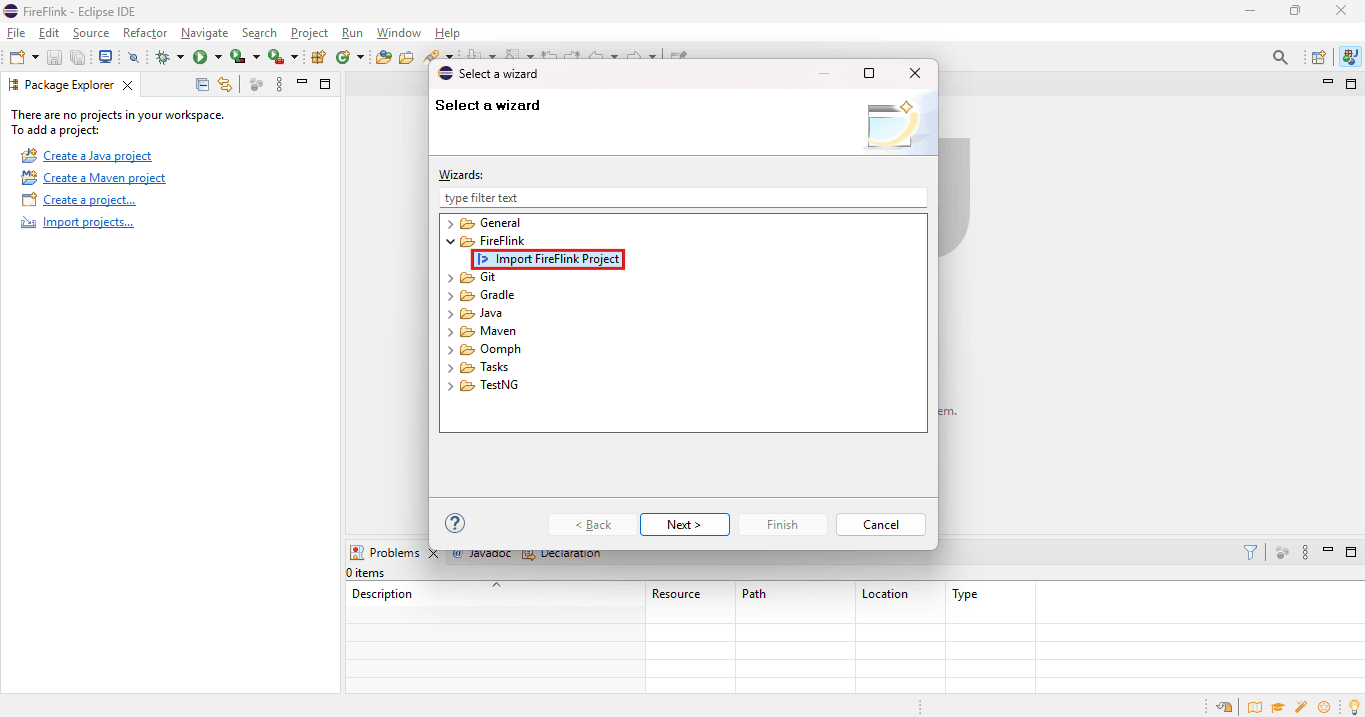This screenshot has height=717, width=1365.
Task: Click the Problems view filter funnel icon
Action: click(1250, 552)
